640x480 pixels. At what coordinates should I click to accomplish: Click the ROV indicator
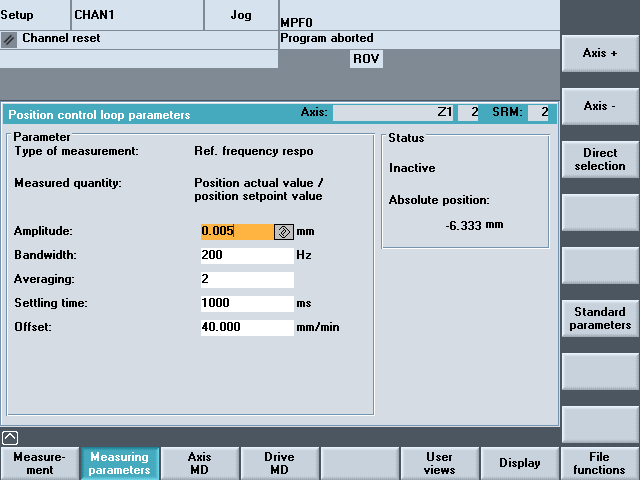coord(366,59)
